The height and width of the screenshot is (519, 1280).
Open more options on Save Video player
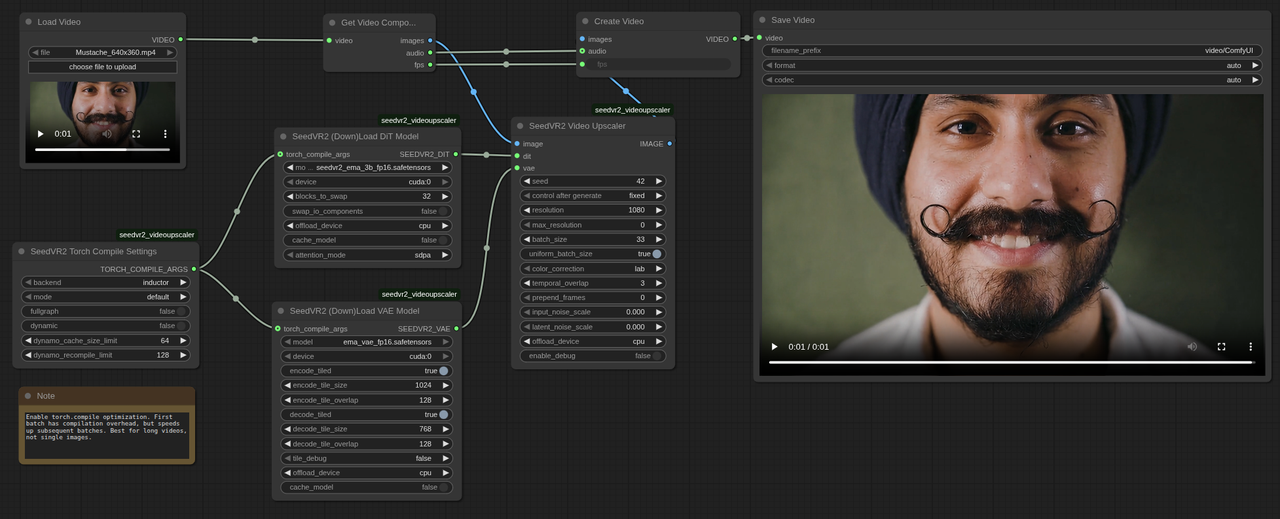pos(1250,347)
